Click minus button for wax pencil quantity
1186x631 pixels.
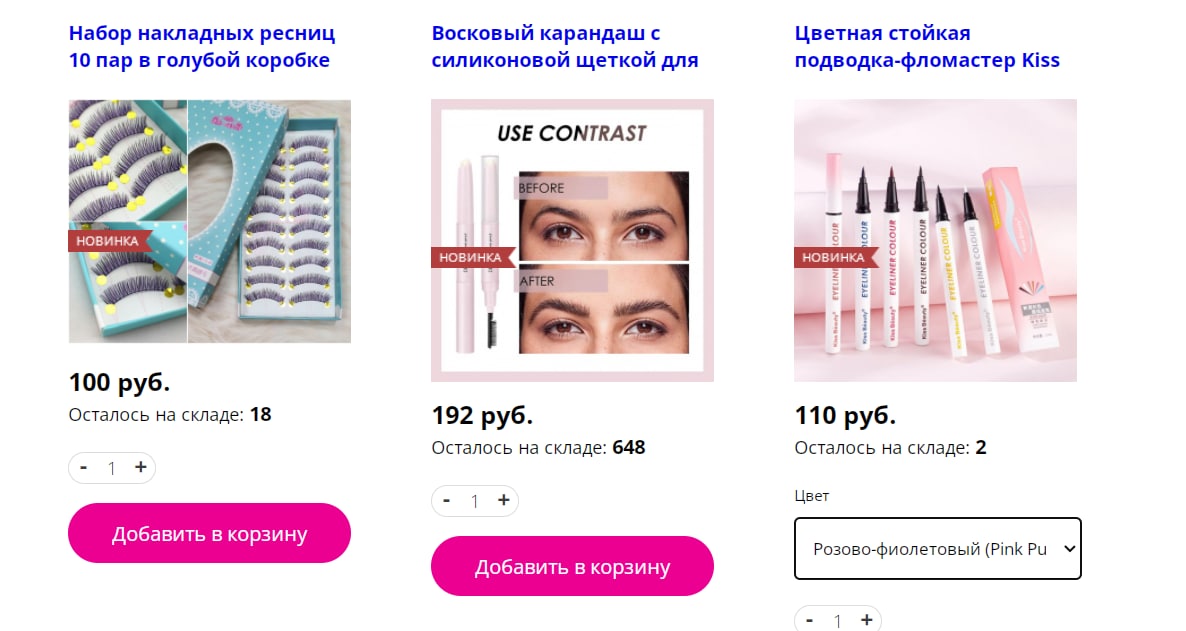[446, 501]
